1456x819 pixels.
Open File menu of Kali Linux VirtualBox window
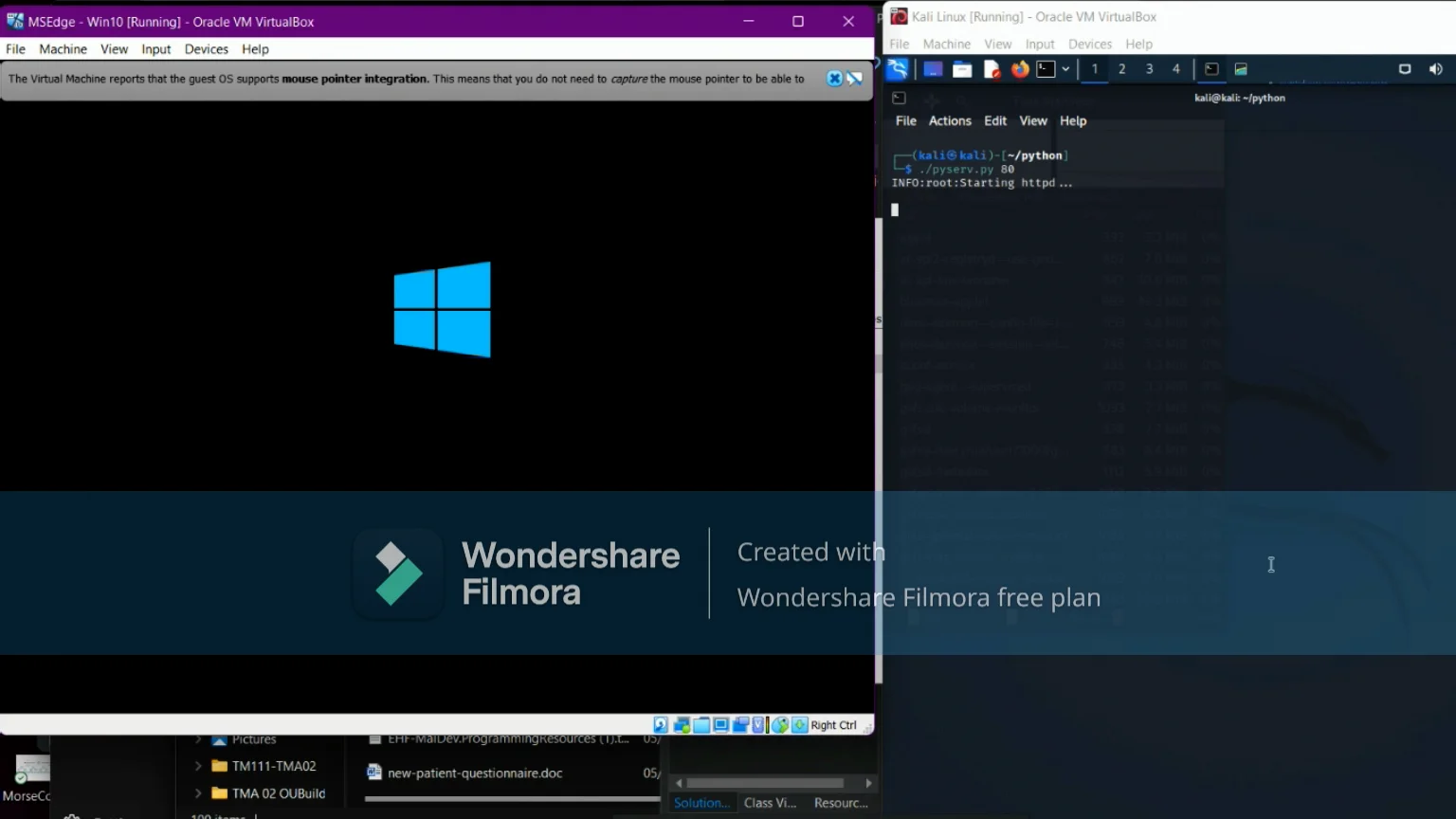pos(900,45)
